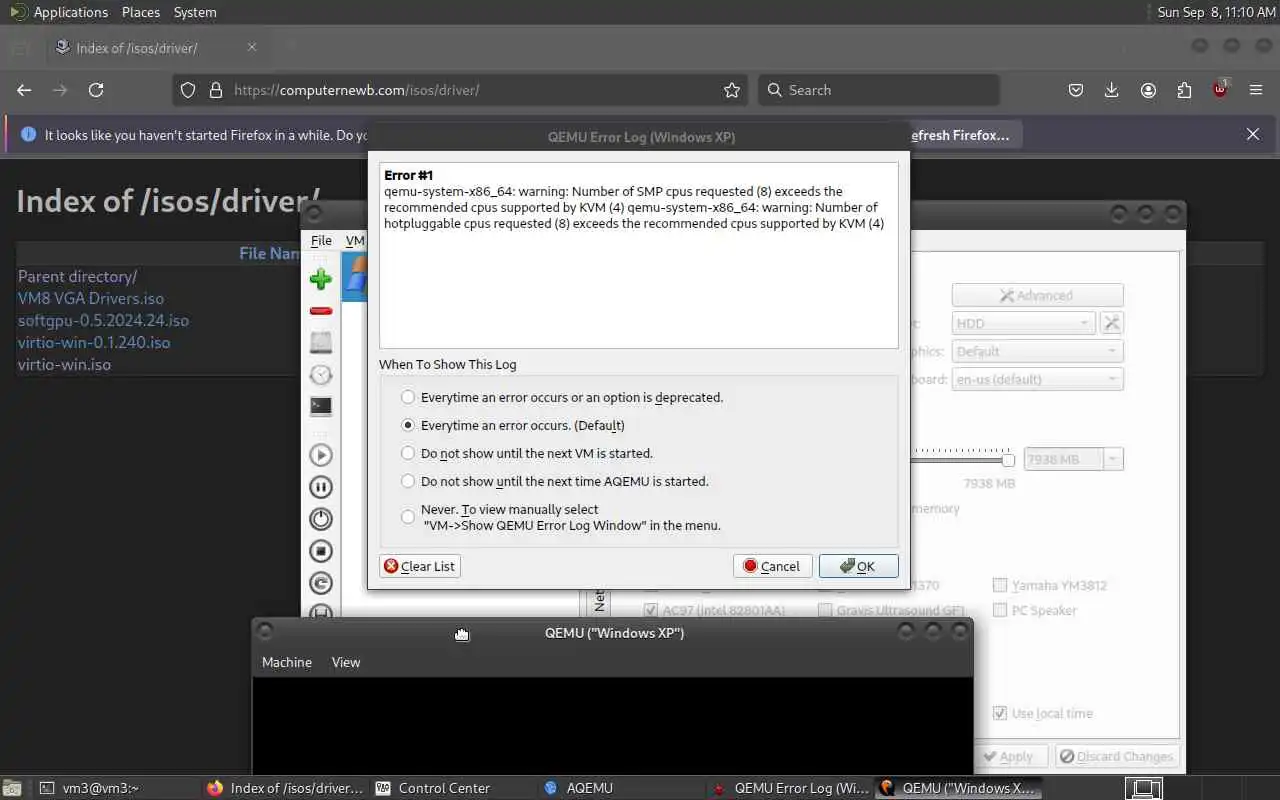Click the uBlock Origin extension icon

(1220, 89)
